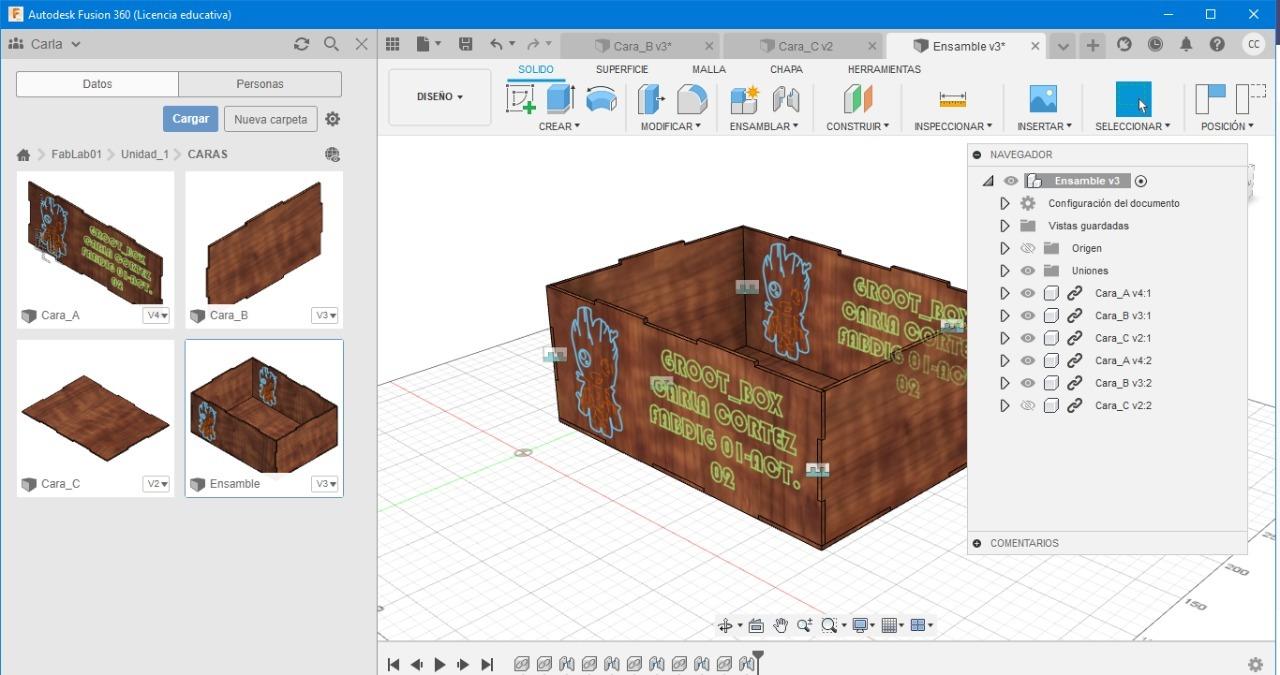Open the DISEÑO workspace dropdown

click(440, 97)
